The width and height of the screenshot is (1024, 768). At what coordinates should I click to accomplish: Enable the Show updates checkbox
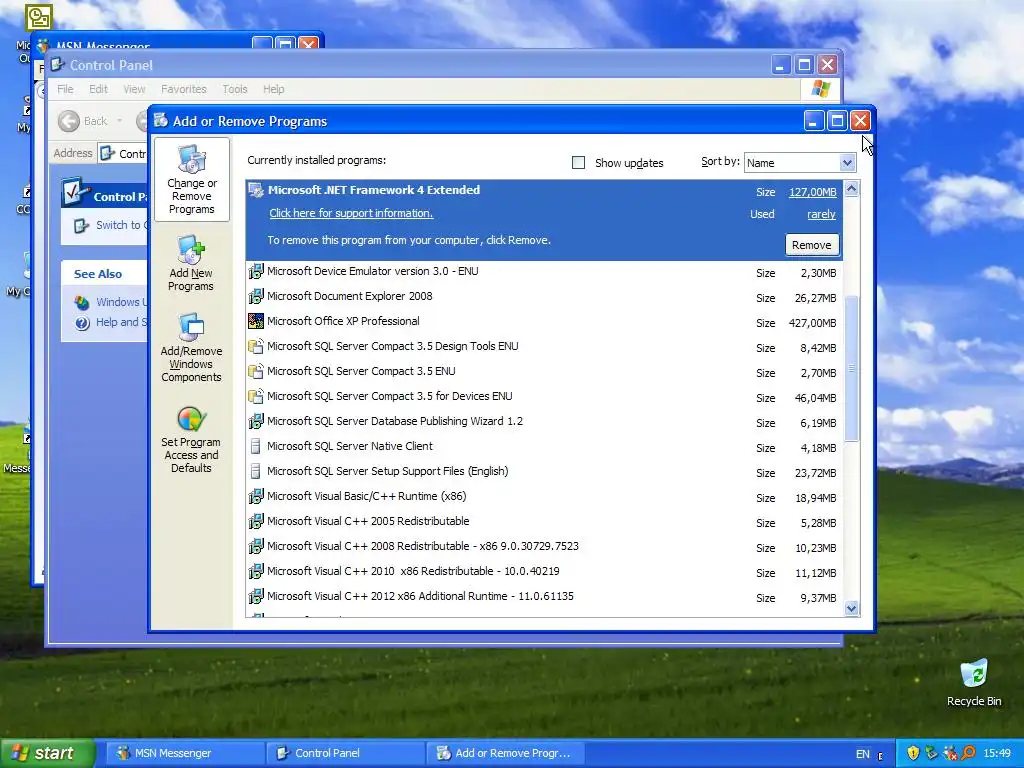[x=578, y=163]
